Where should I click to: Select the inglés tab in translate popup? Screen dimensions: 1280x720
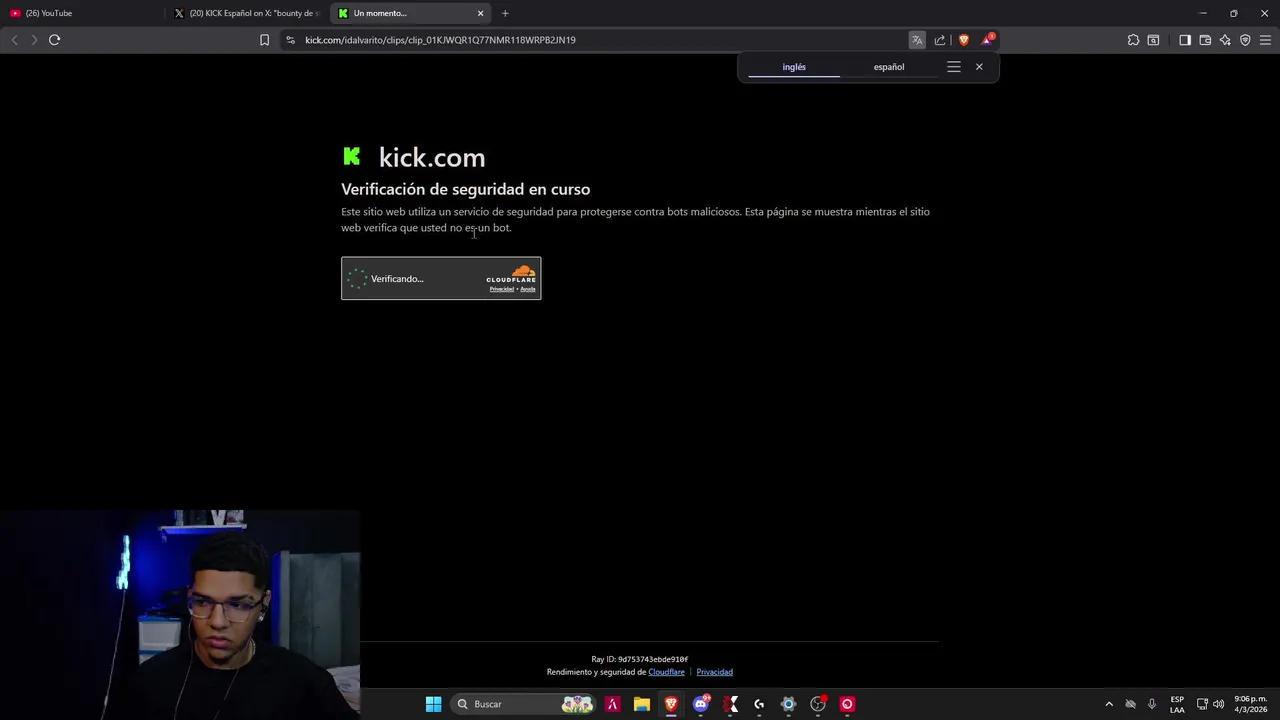794,67
